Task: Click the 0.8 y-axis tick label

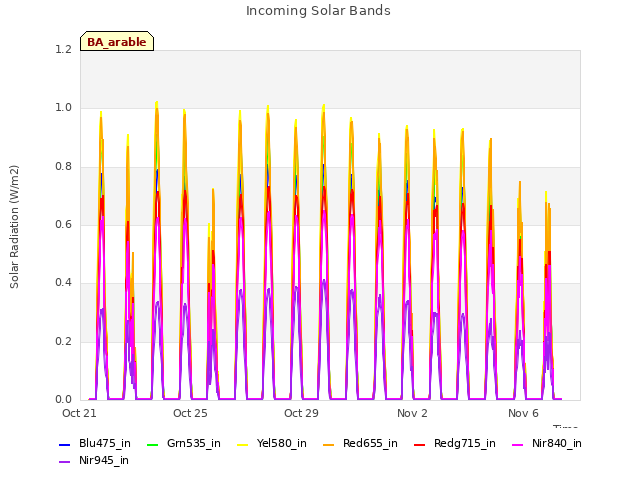Action: point(63,167)
